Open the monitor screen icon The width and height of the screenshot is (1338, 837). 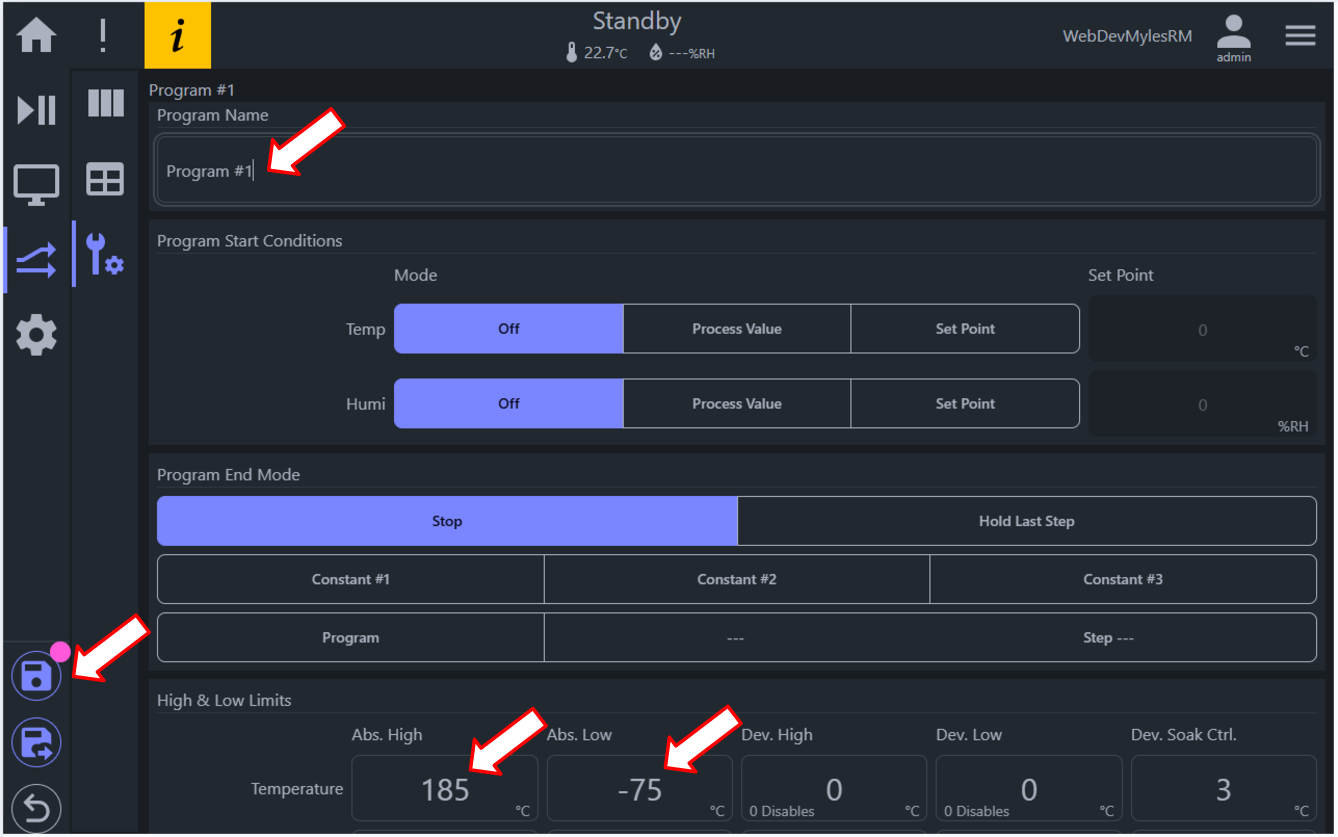point(36,185)
